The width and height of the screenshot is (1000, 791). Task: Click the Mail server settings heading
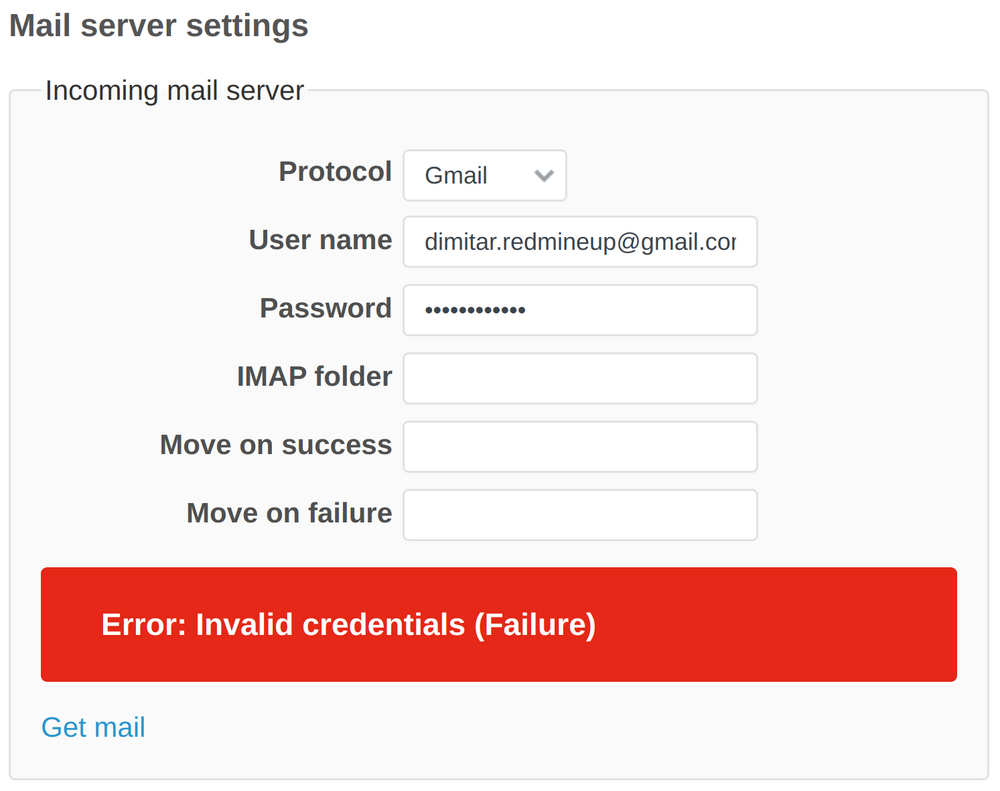click(159, 26)
